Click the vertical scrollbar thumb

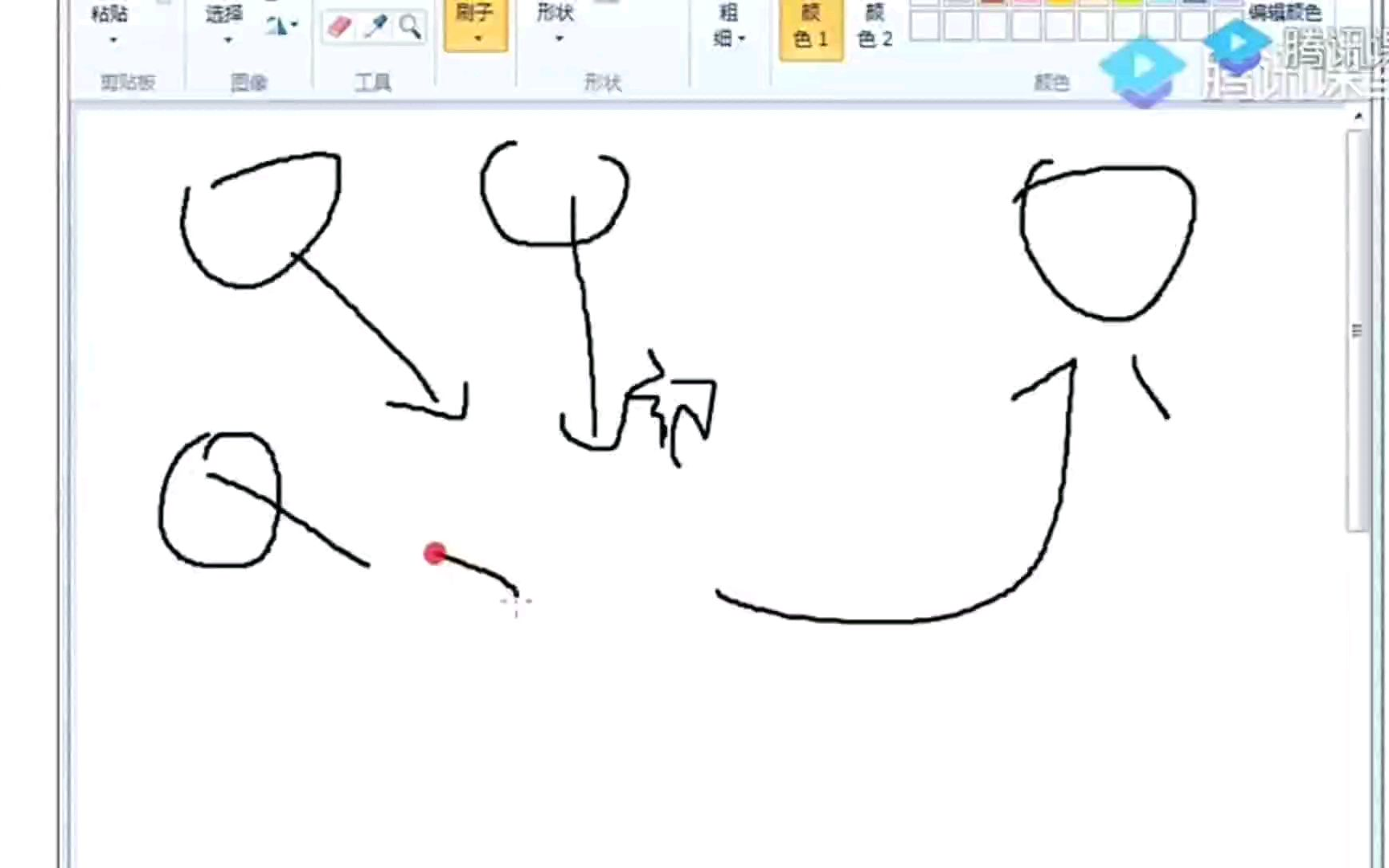tap(1357, 330)
